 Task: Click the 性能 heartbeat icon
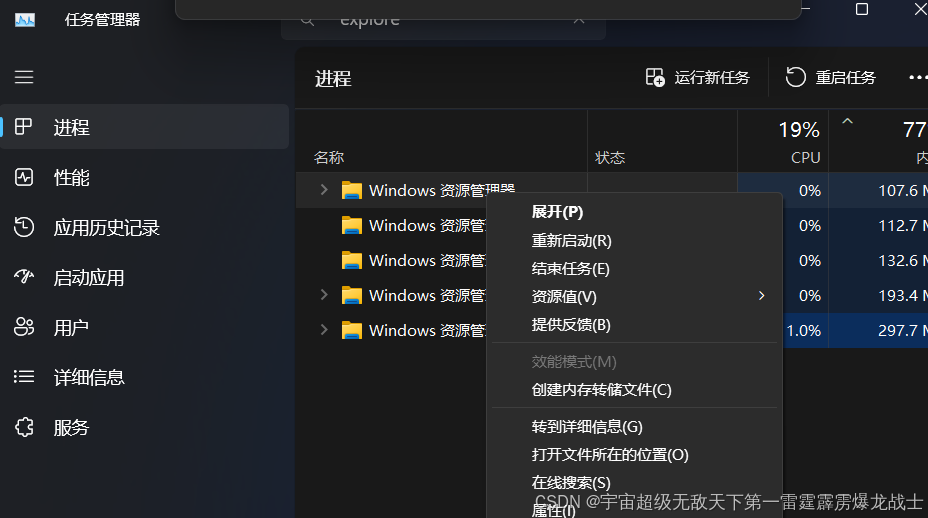[24, 177]
